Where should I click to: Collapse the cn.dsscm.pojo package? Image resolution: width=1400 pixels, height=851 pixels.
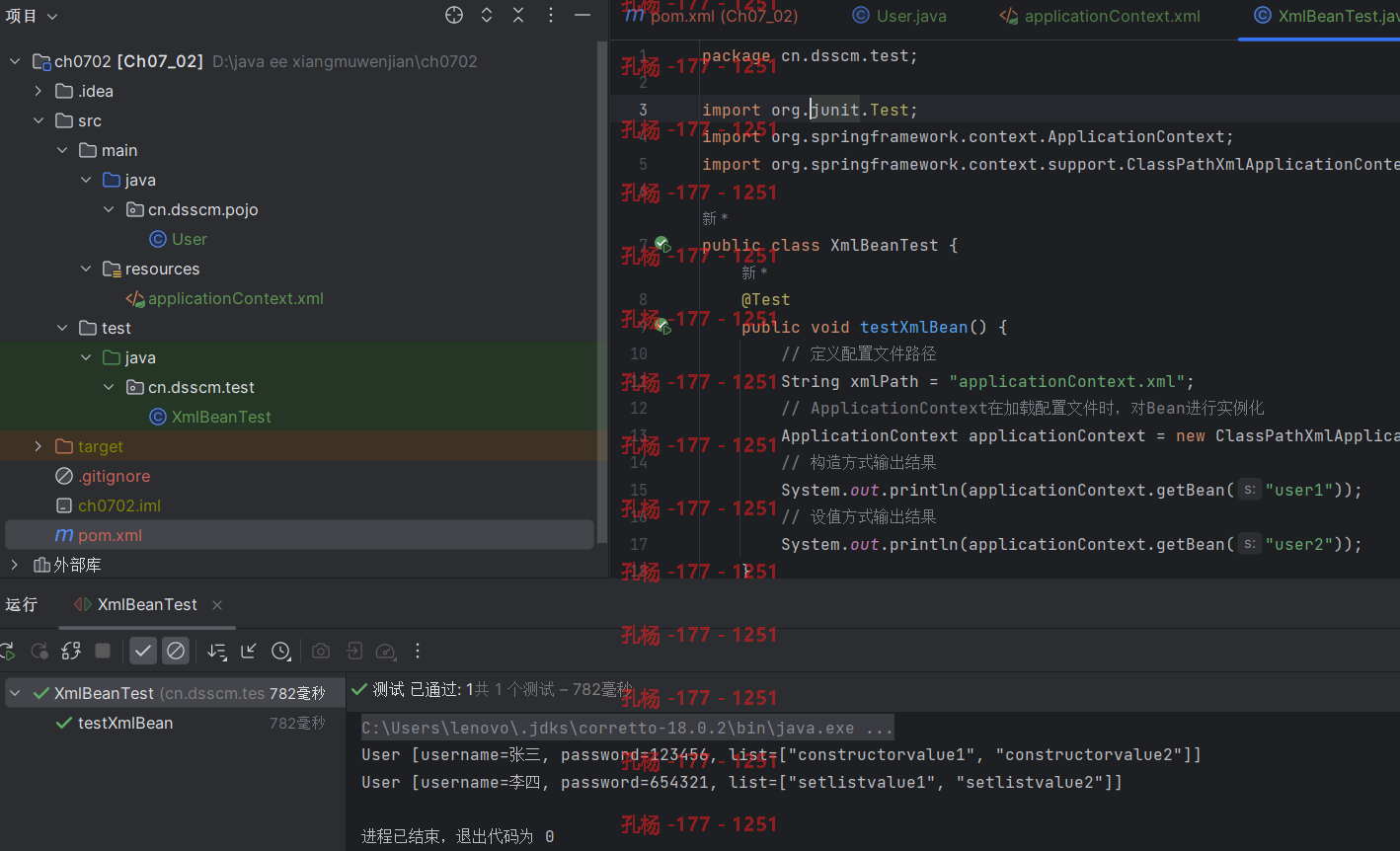click(x=109, y=209)
